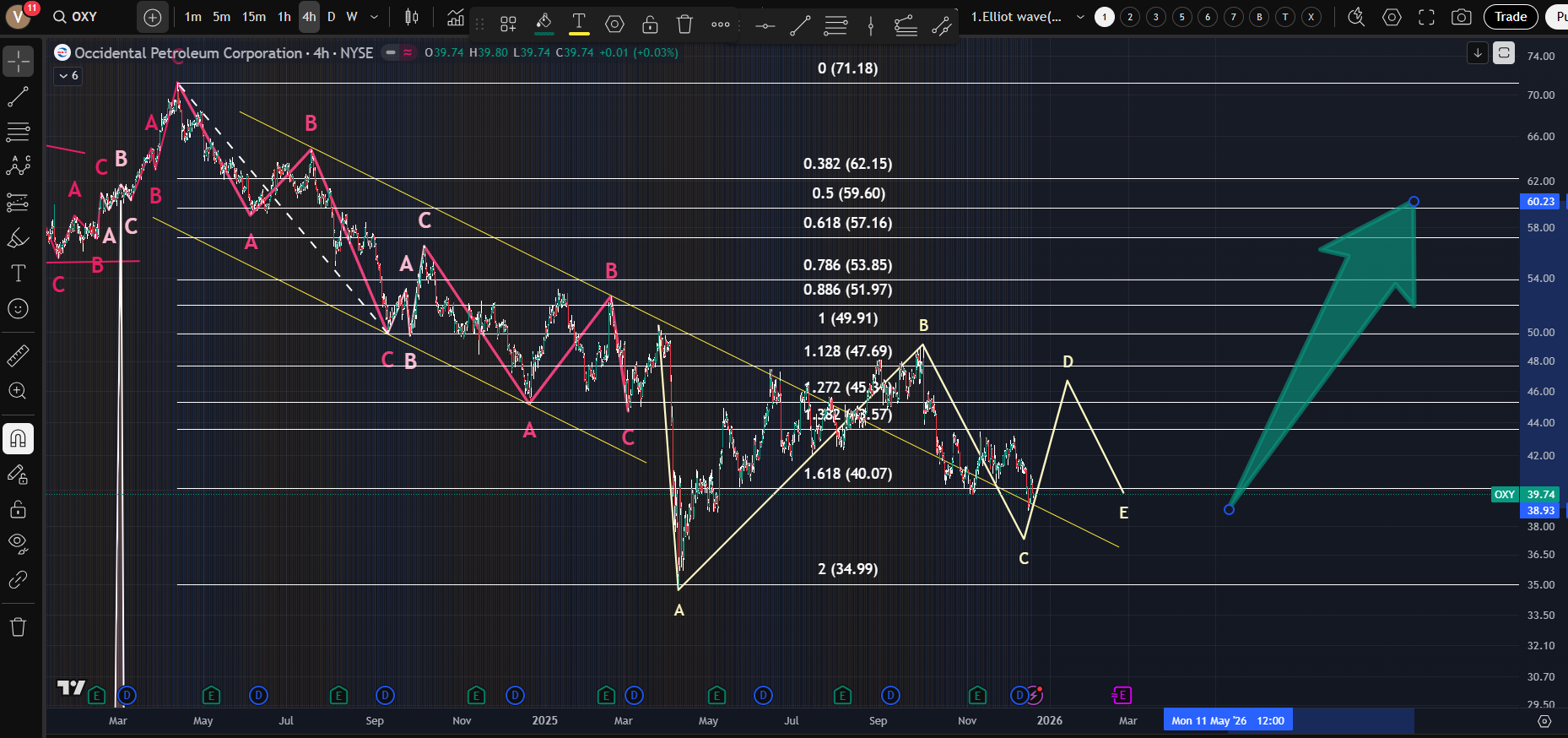Delete the selected drawing via floating toolbar trash
Screen dimensions: 1568x738
(x=684, y=24)
